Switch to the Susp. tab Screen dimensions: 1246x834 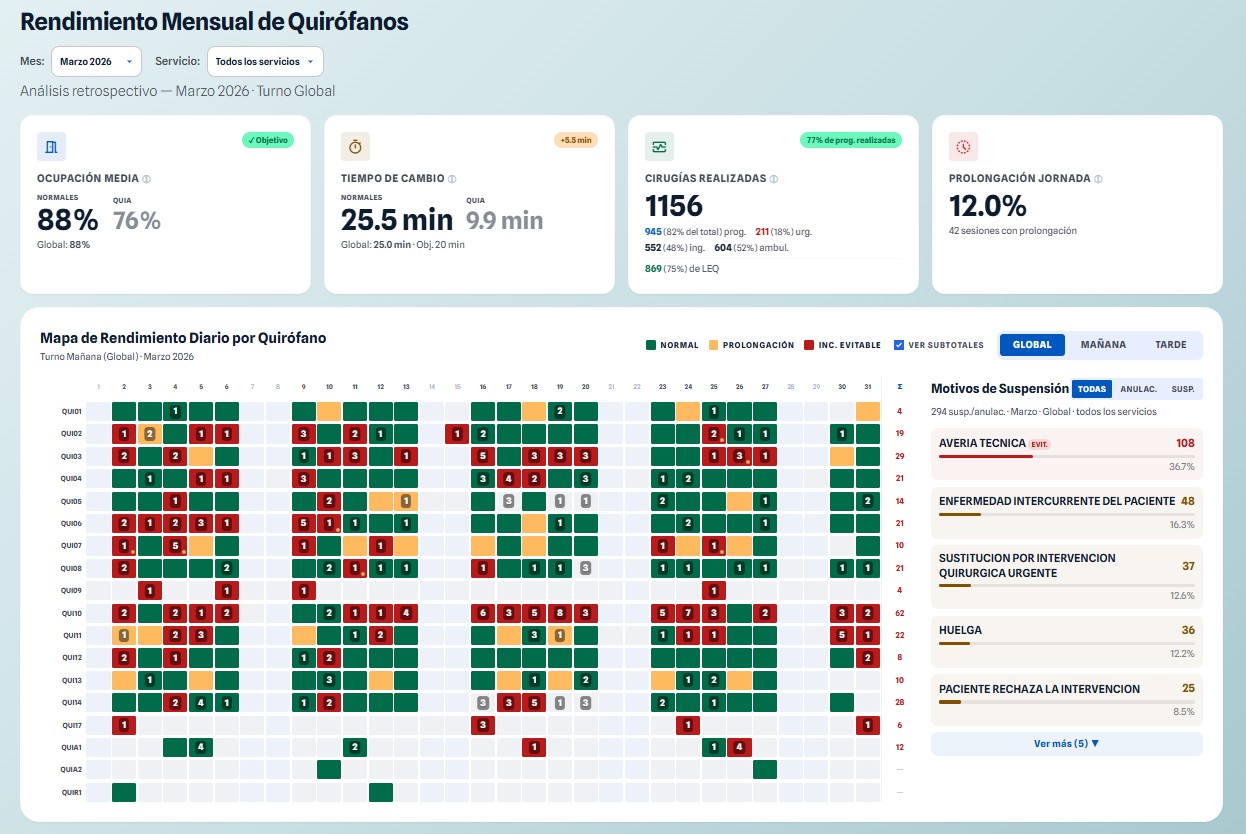click(1182, 389)
